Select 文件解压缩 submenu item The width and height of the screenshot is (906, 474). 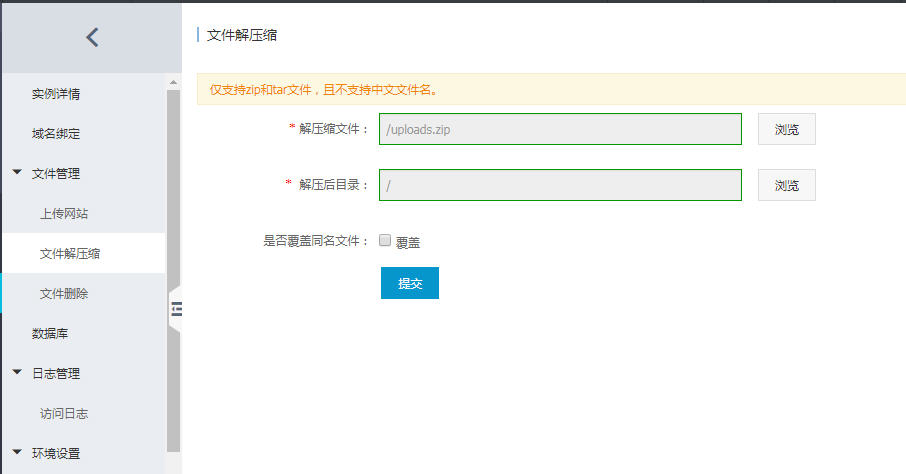(x=70, y=253)
